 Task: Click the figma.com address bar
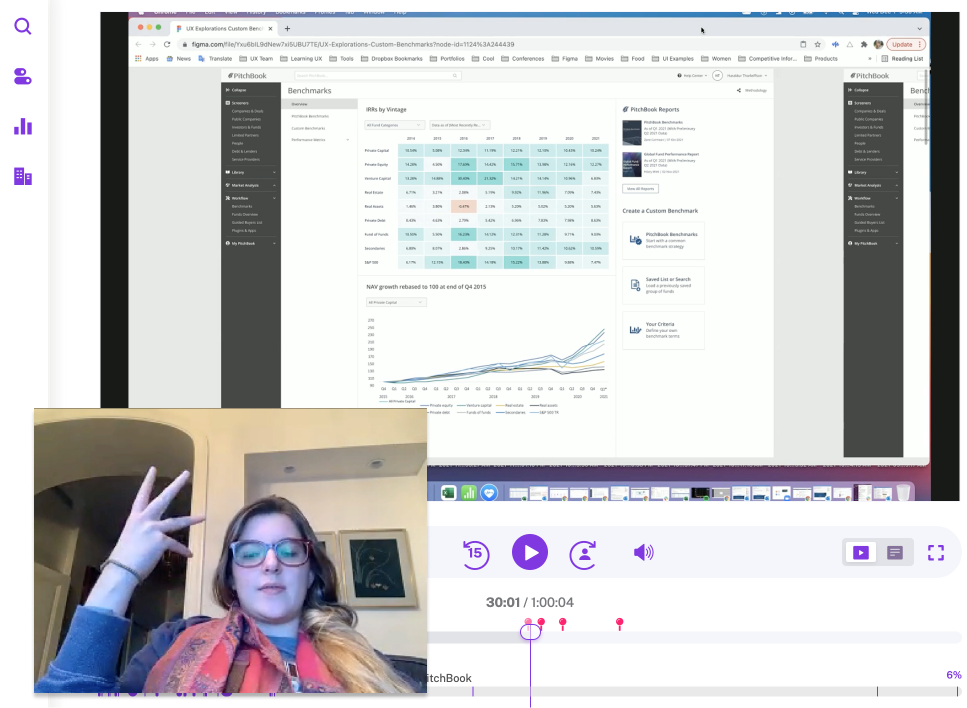(487, 44)
